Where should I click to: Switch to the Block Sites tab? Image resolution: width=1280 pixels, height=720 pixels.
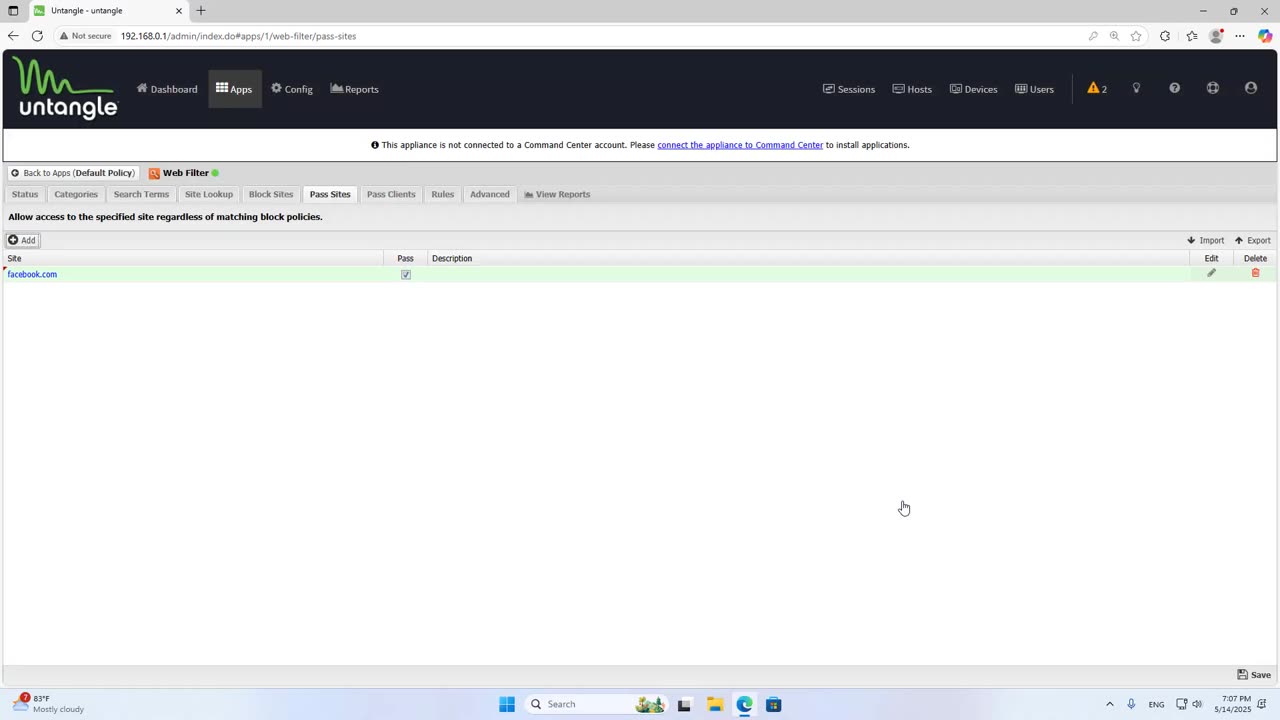click(271, 194)
